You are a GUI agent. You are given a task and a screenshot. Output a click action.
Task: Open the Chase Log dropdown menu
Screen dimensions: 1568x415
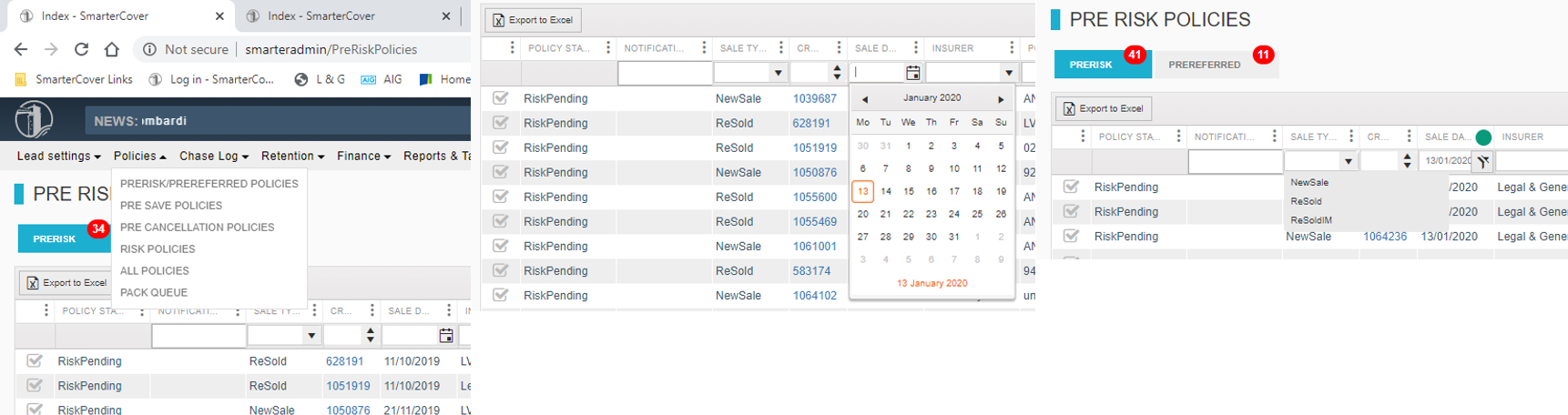[213, 156]
